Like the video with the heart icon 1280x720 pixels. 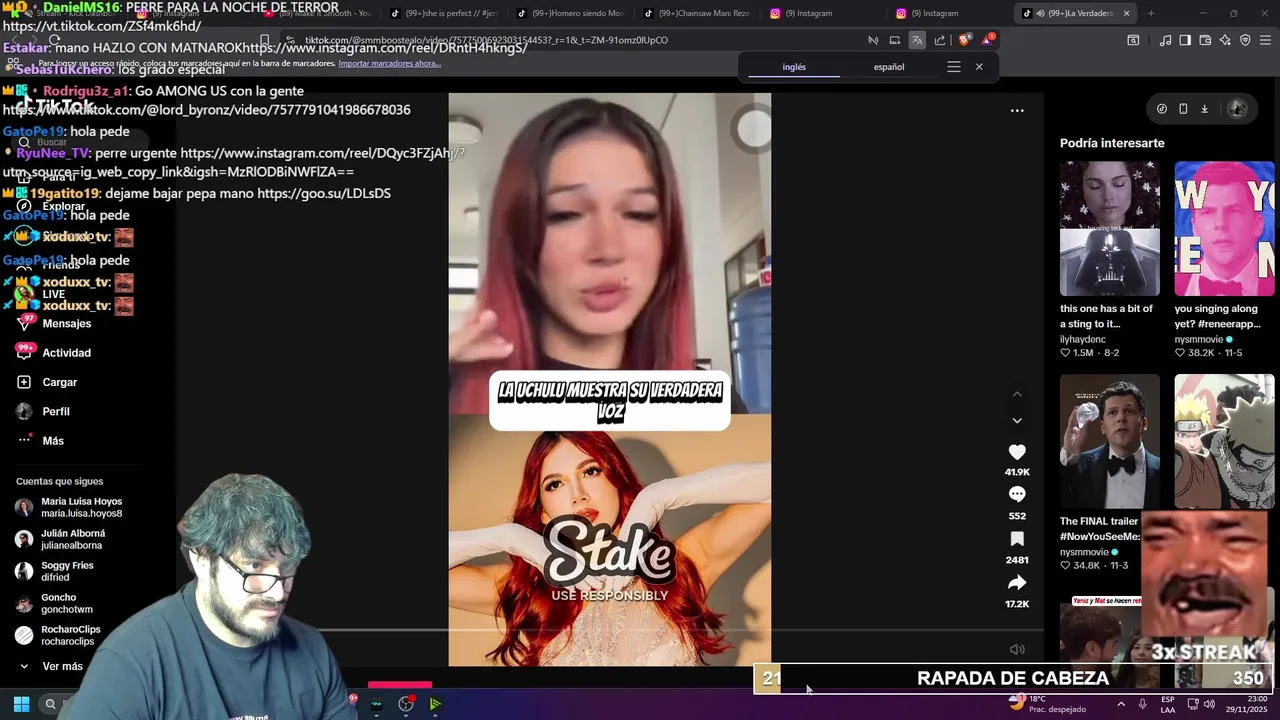(x=1017, y=452)
